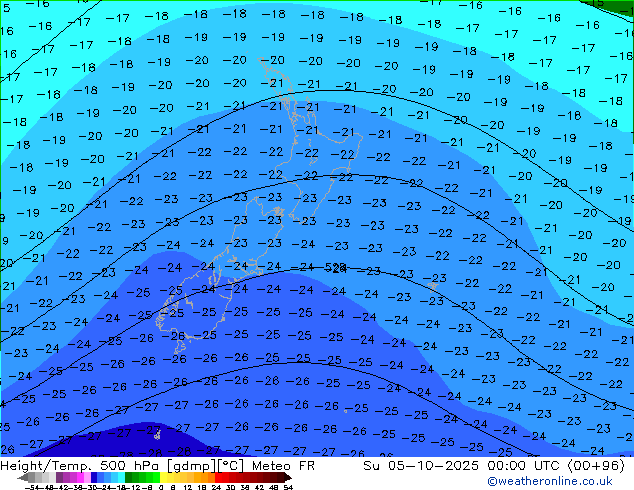Click the '-54' legend scale value
This screenshot has height=490, width=634.
pos(32,487)
